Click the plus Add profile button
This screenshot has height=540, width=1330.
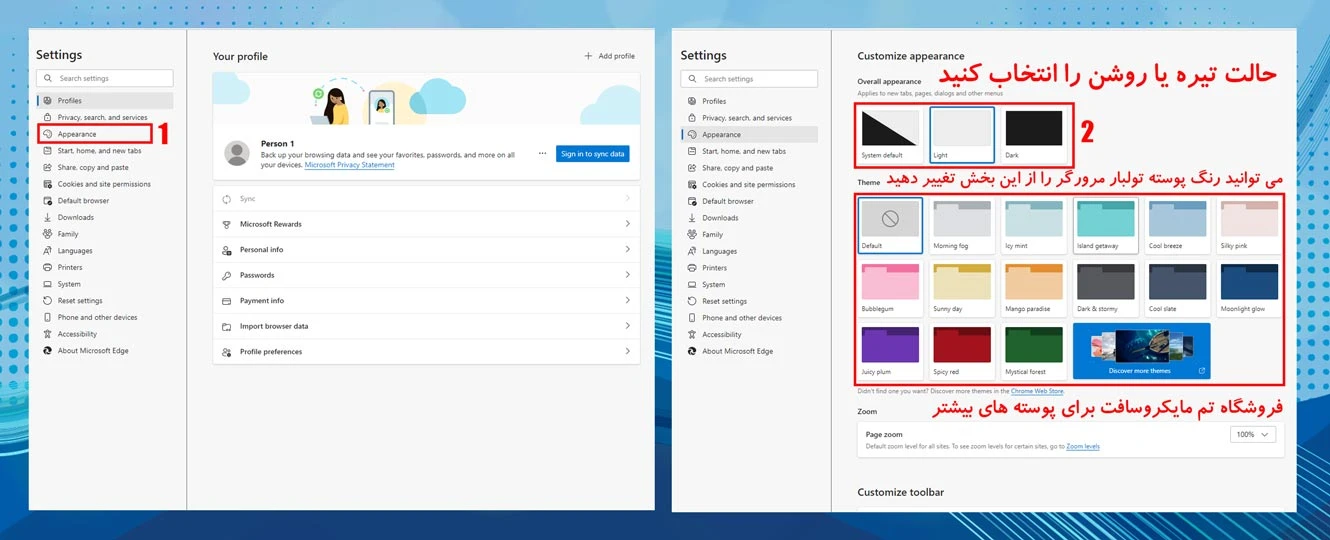point(609,56)
